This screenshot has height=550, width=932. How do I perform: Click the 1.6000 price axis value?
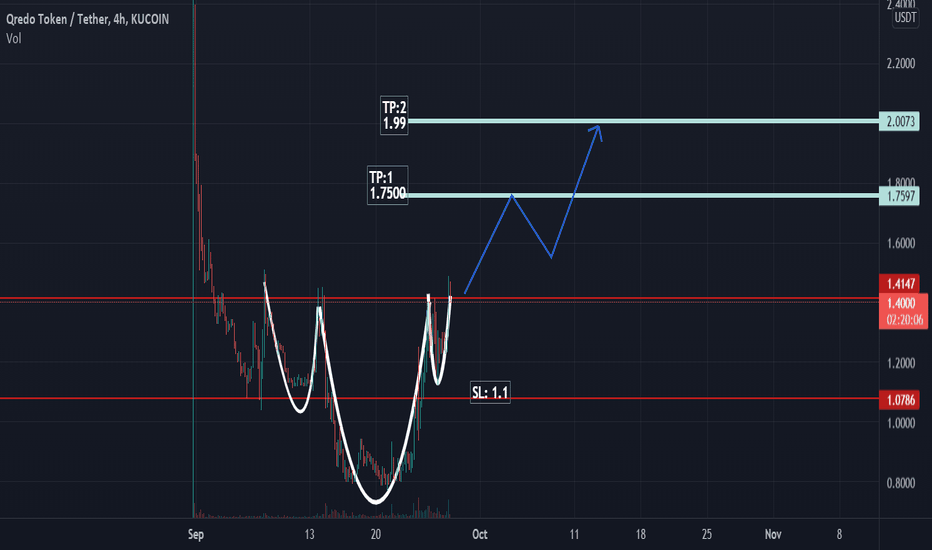pyautogui.click(x=900, y=243)
